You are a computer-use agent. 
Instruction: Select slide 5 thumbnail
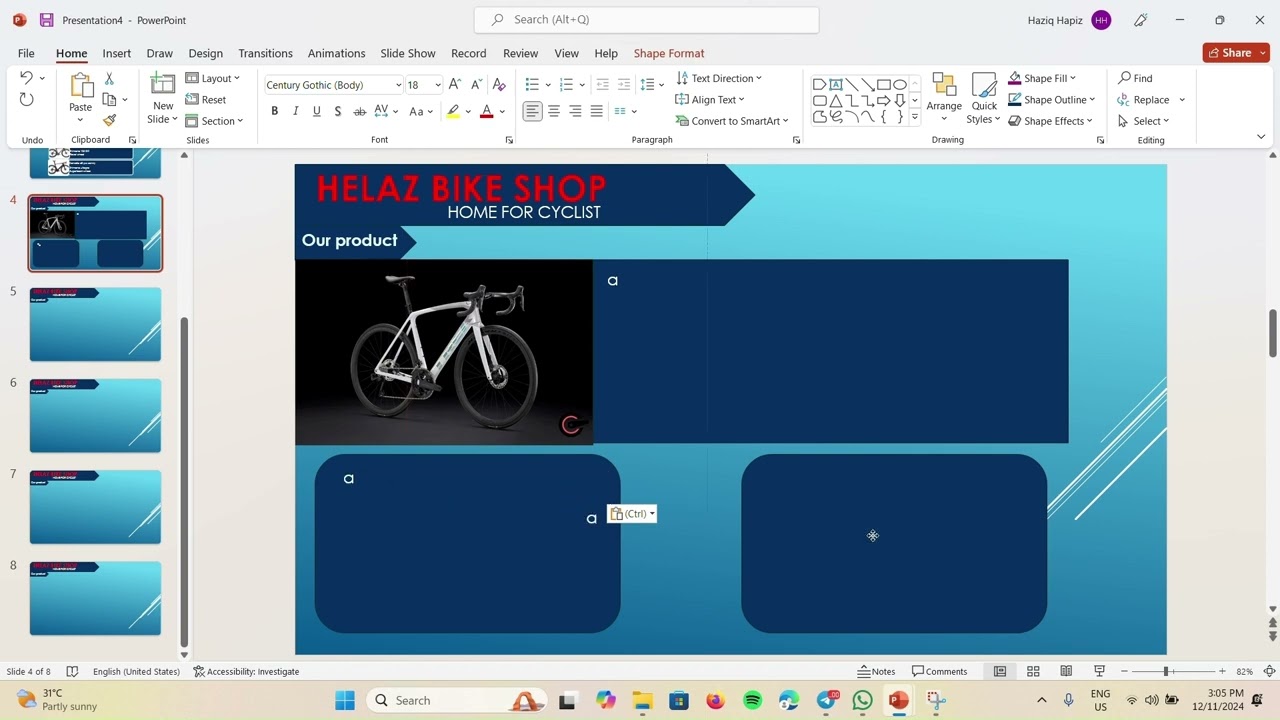pos(95,324)
